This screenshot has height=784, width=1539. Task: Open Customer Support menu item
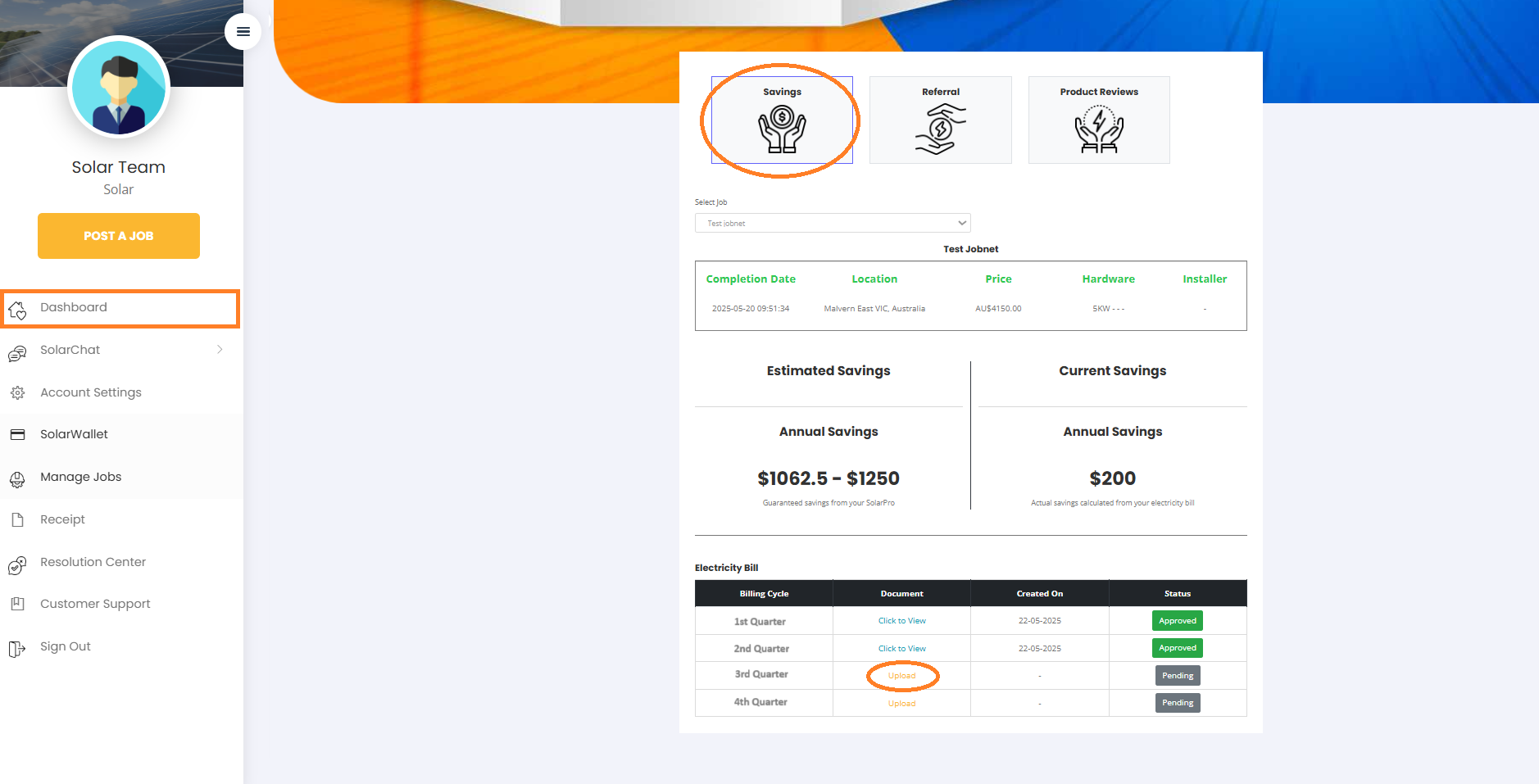coord(95,604)
